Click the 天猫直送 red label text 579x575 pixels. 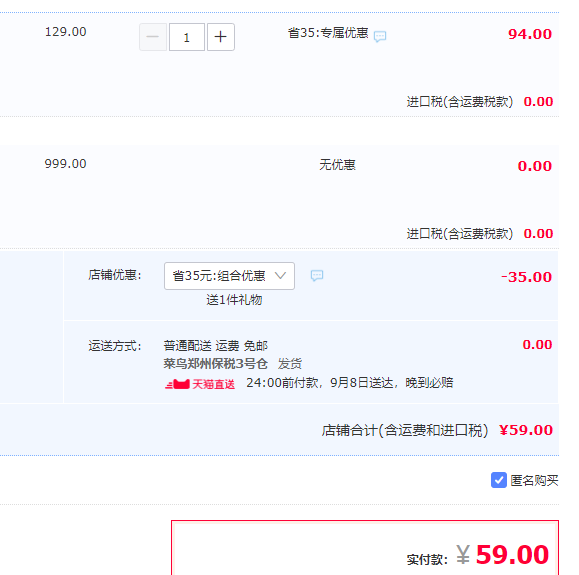(x=213, y=384)
